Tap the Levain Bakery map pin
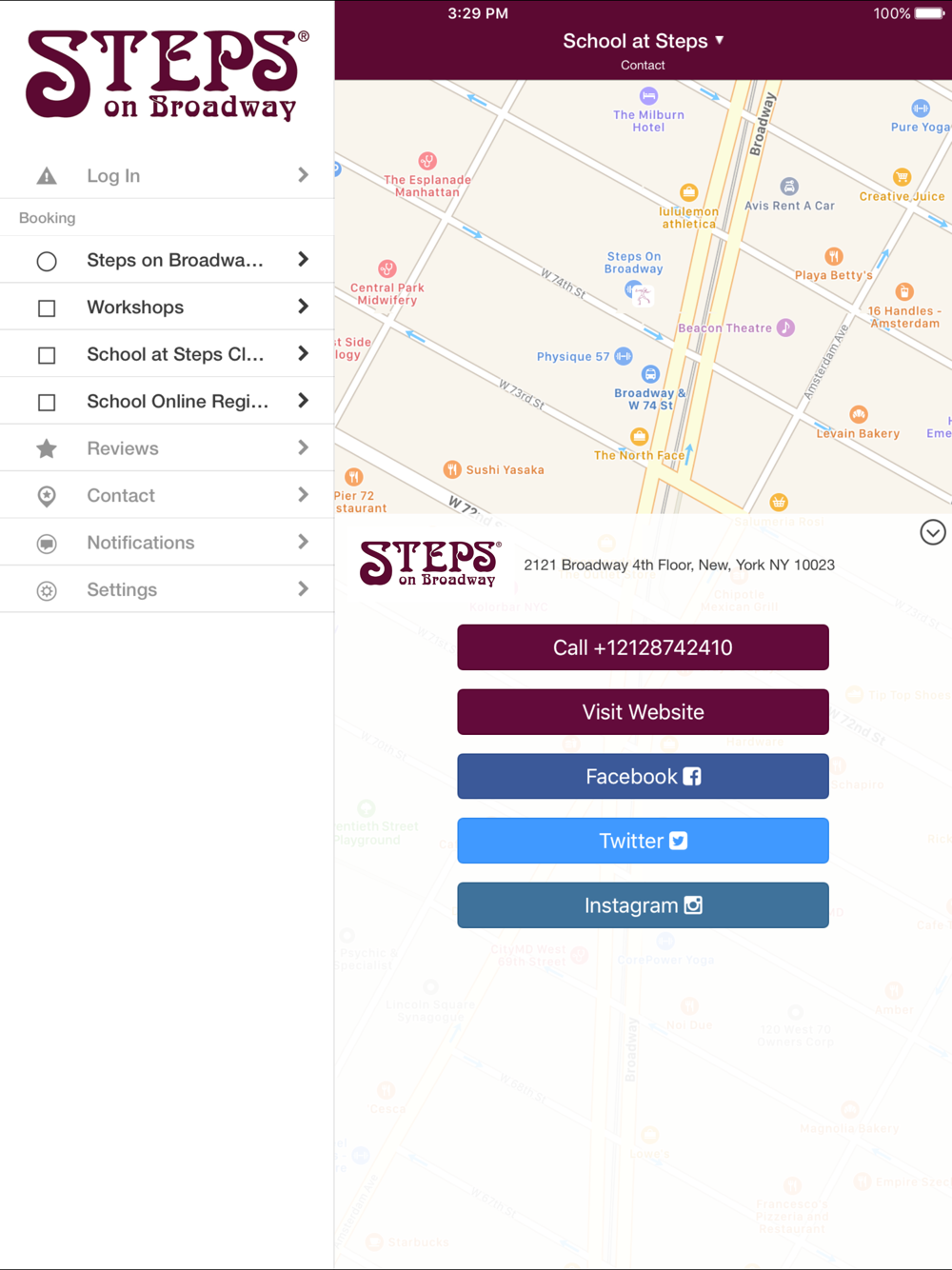Viewport: 952px width, 1270px height. click(859, 414)
